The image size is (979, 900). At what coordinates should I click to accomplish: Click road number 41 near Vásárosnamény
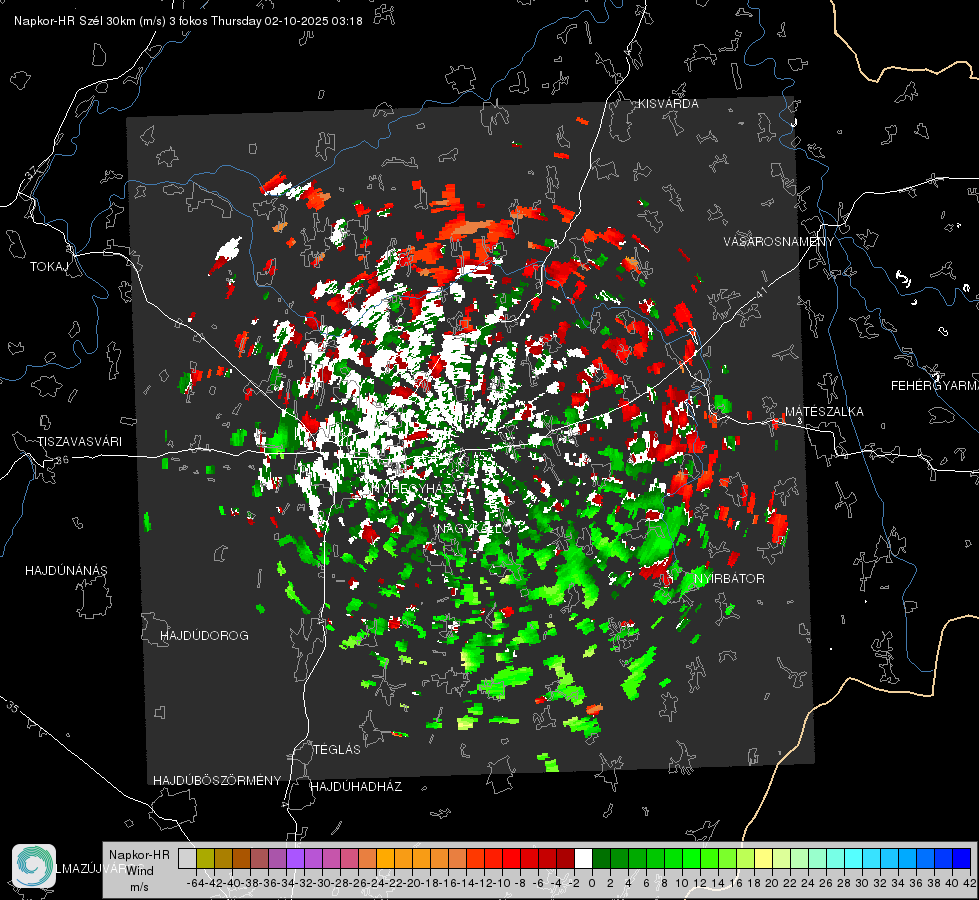click(761, 292)
